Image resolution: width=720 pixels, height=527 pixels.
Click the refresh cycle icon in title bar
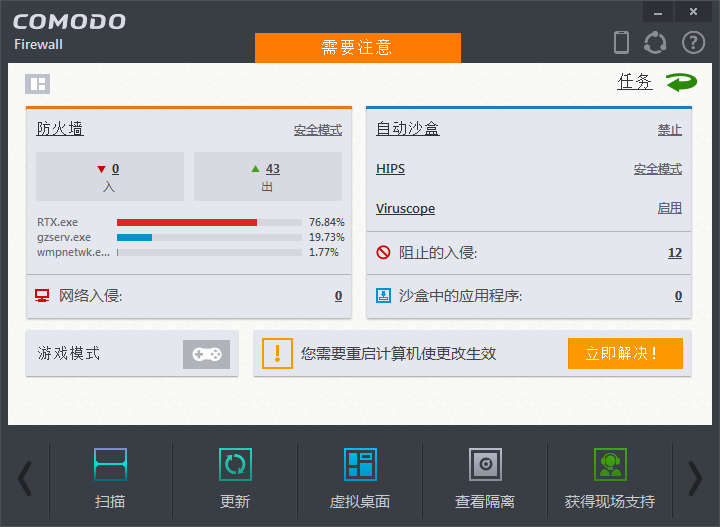click(x=655, y=42)
